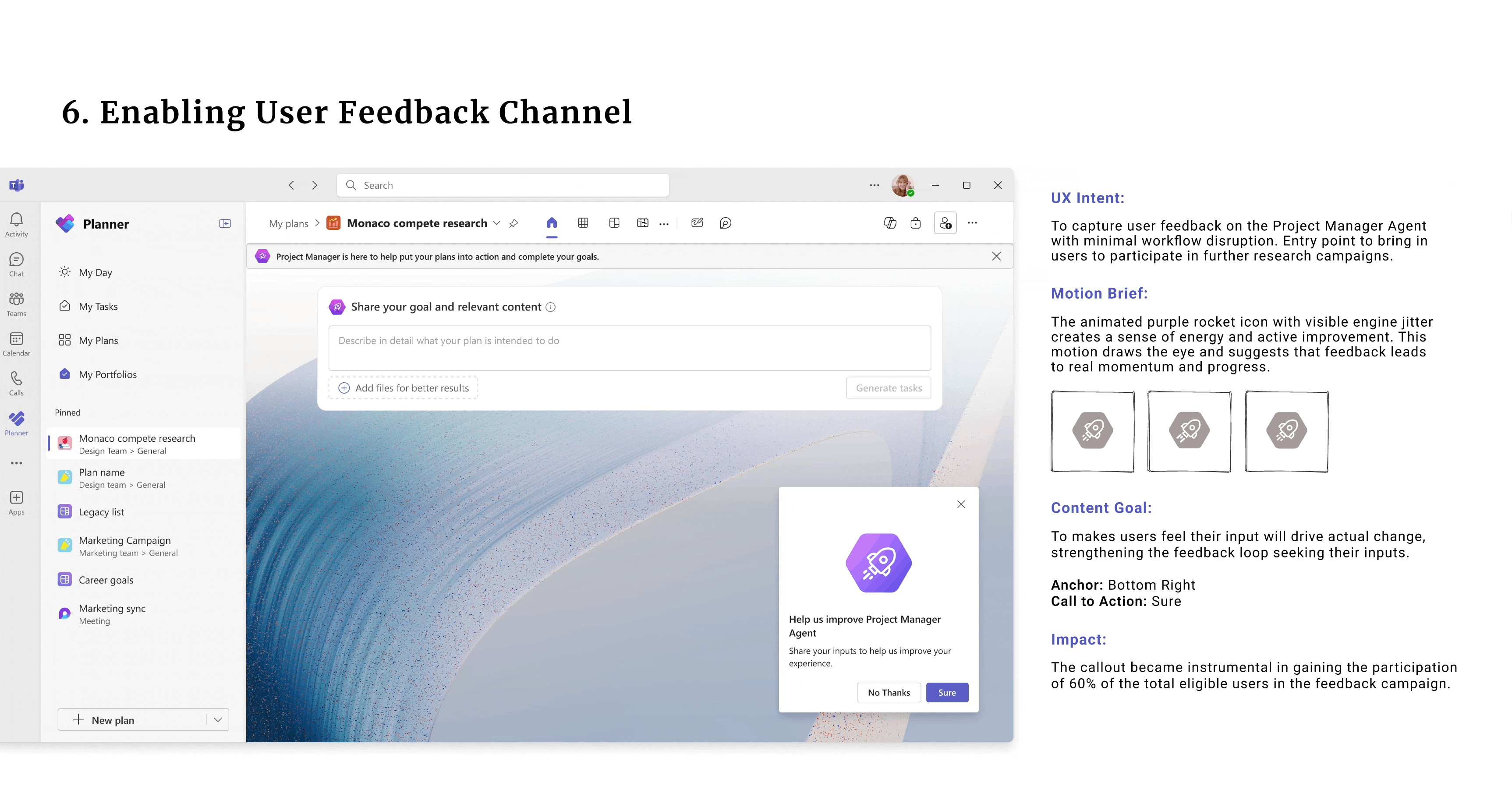Open My Portfolios
Image resolution: width=1512 pixels, height=807 pixels.
pos(144,374)
